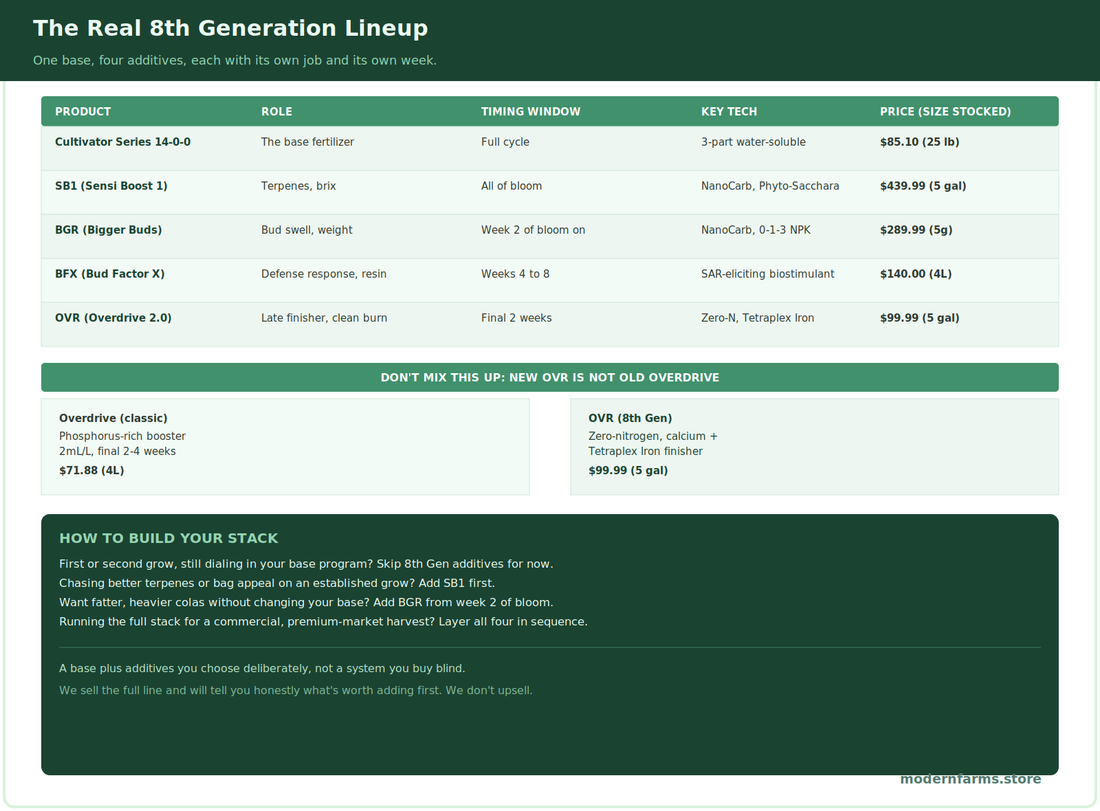The width and height of the screenshot is (1100, 811).
Task: Click the 'Zero-nitrogen, calcium +' description line
Action: click(x=652, y=436)
